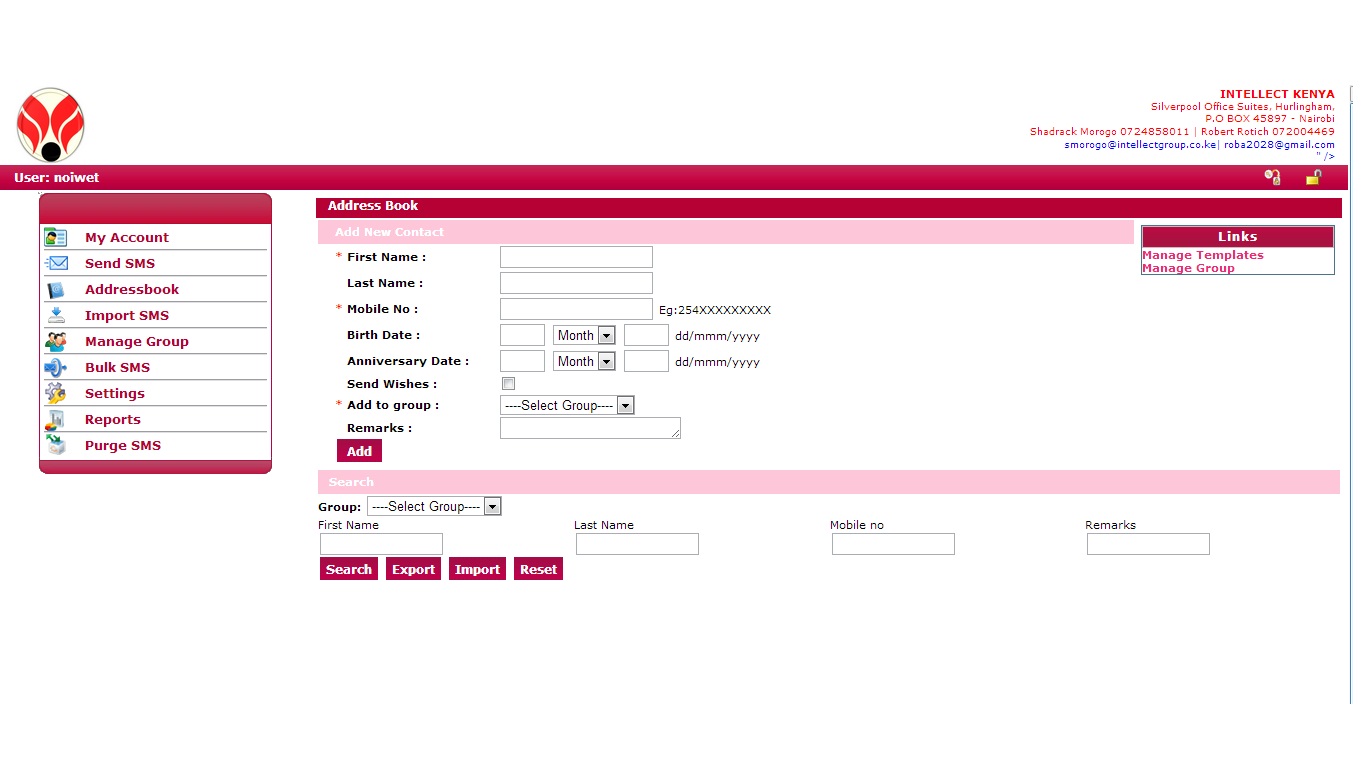Click the Export button

[x=413, y=569]
